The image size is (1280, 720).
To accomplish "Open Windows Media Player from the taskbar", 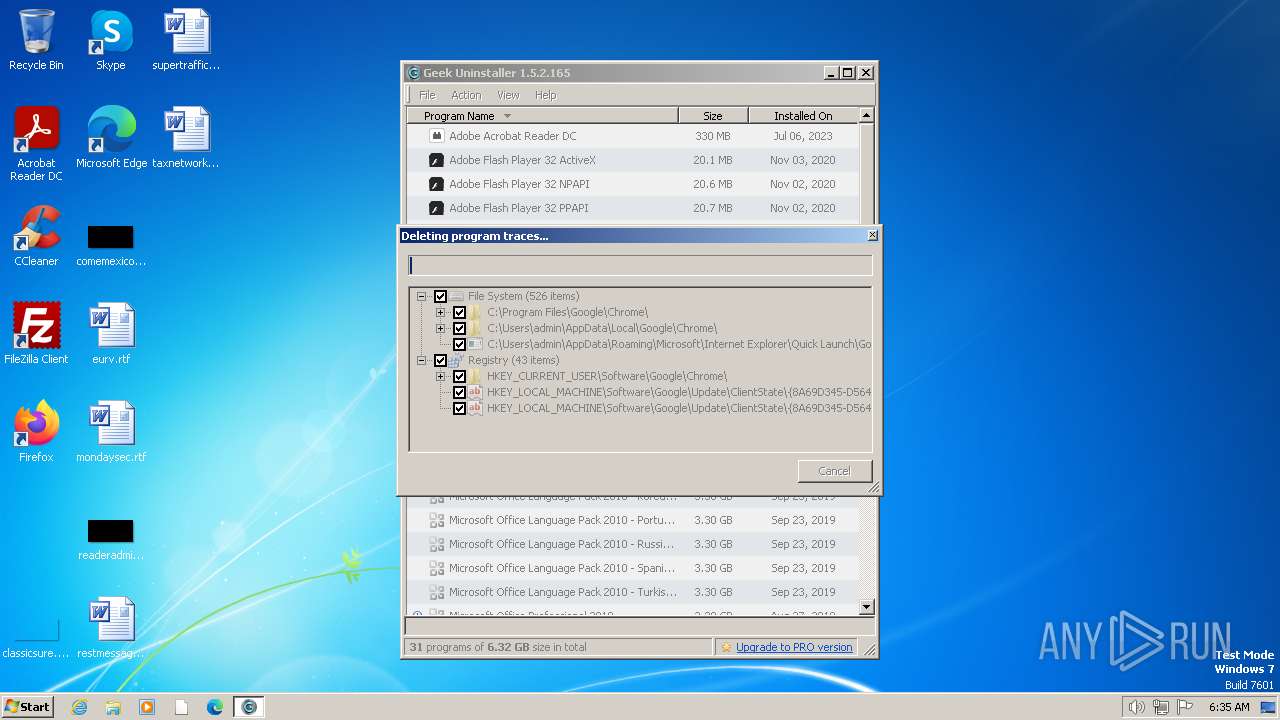I will click(147, 707).
